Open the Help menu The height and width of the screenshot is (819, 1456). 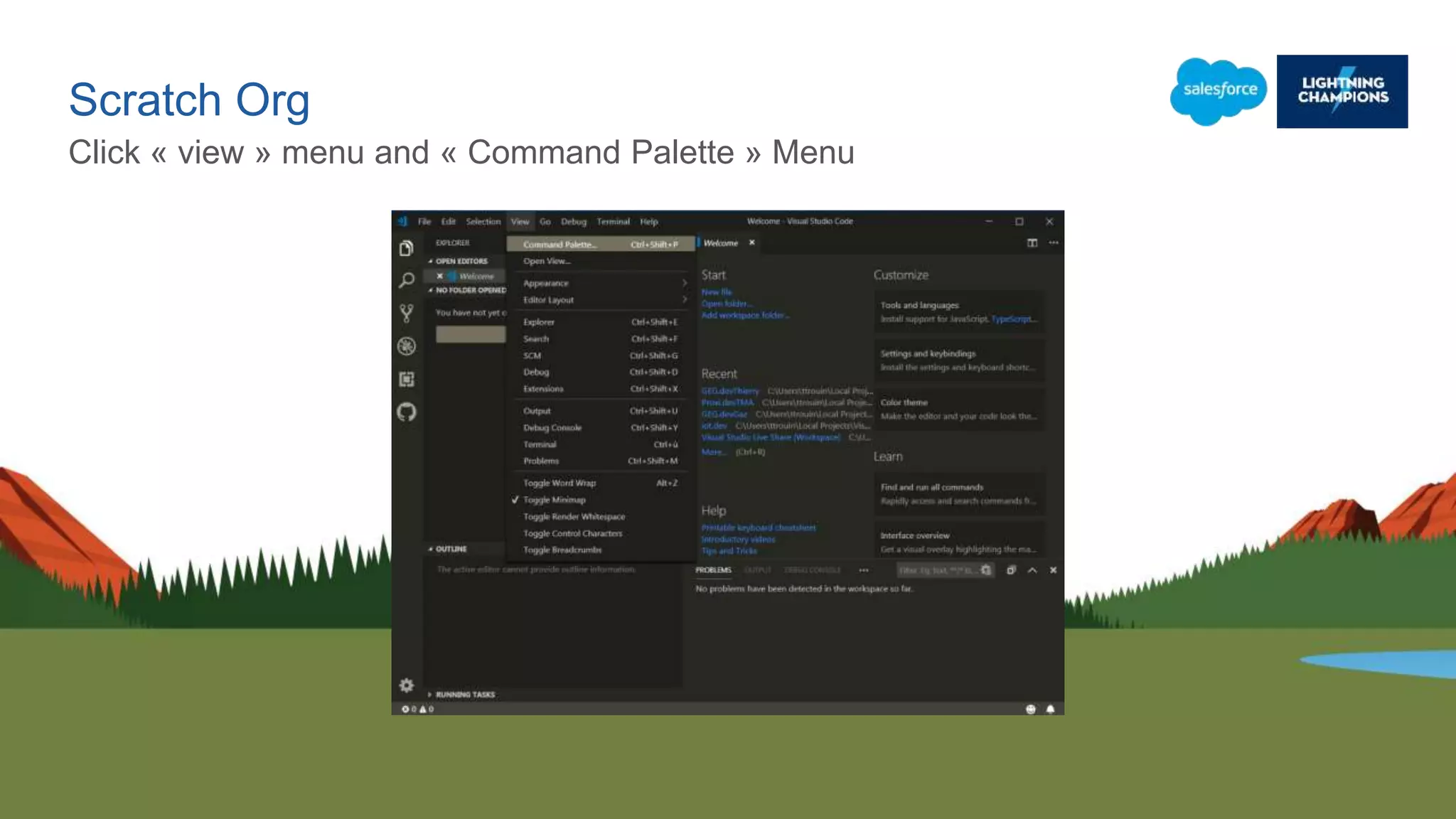click(649, 222)
